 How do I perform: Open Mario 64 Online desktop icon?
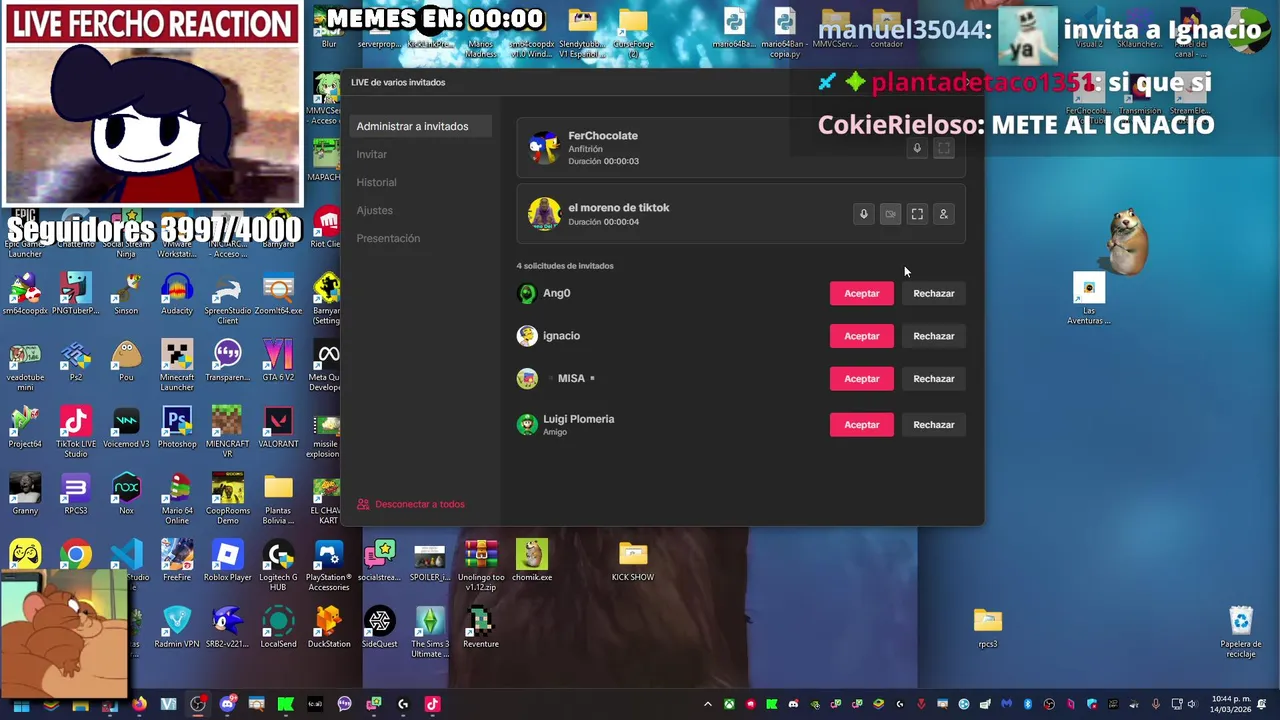pos(177,499)
